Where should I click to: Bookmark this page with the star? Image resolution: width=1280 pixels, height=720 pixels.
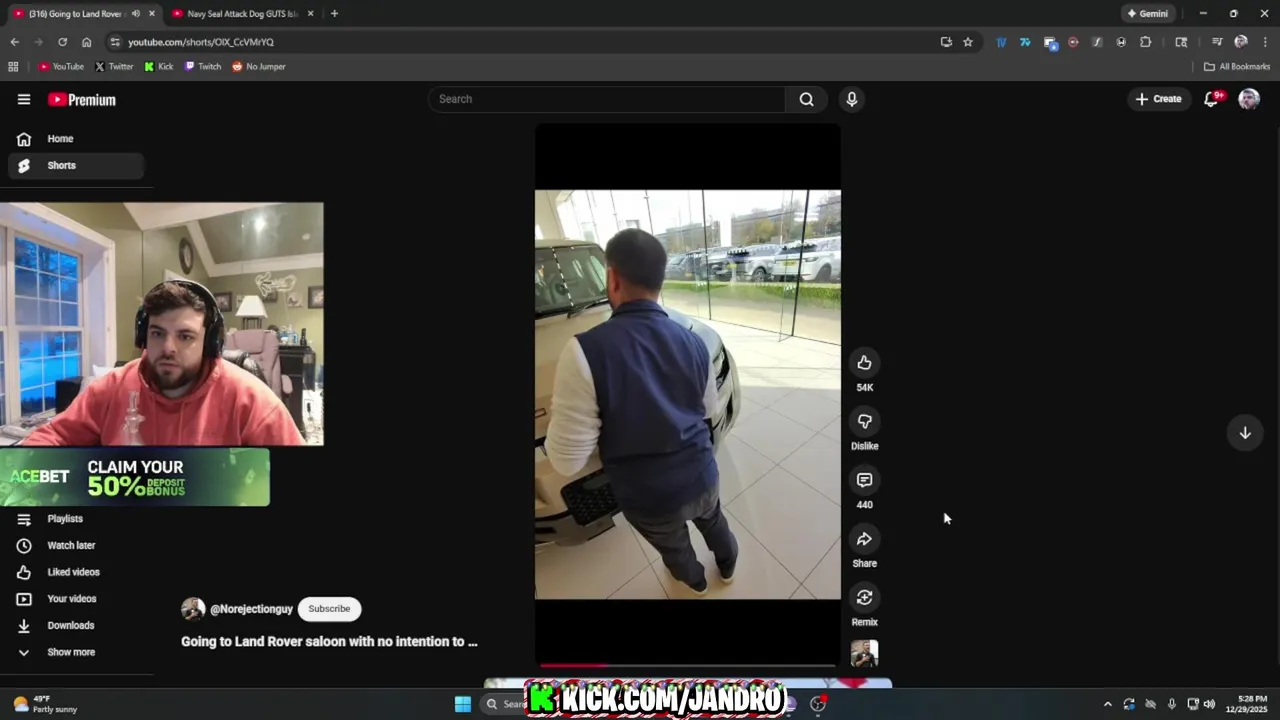968,42
